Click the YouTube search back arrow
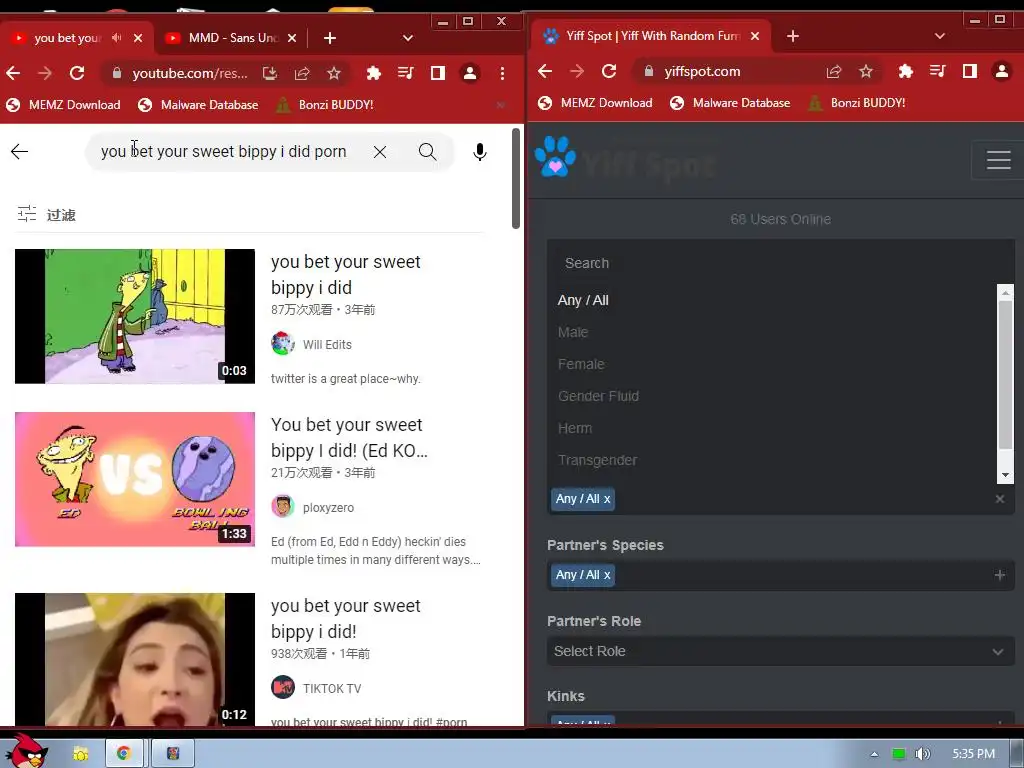1024x768 pixels. [x=20, y=152]
